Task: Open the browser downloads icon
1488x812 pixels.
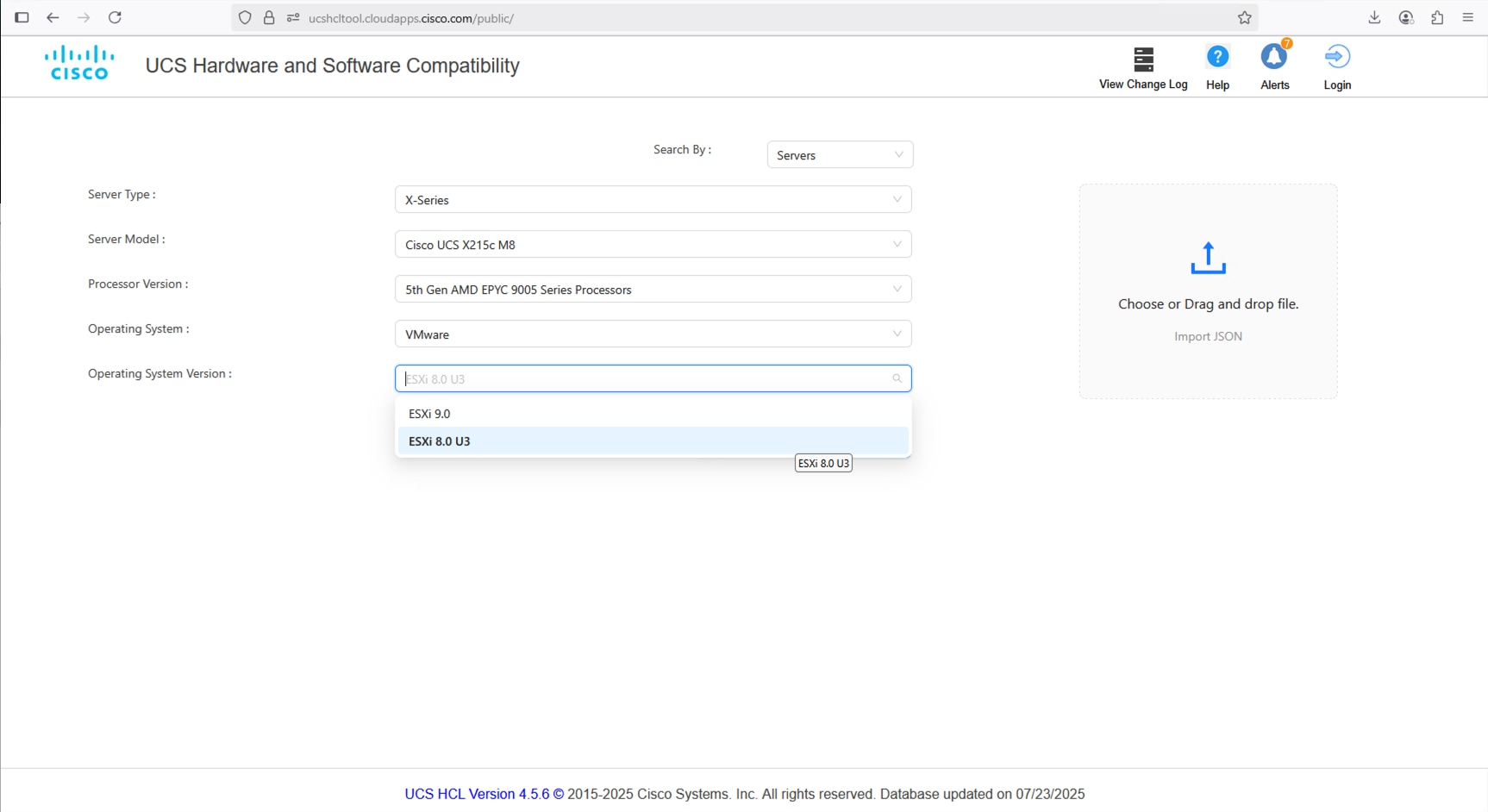Action: [1374, 17]
